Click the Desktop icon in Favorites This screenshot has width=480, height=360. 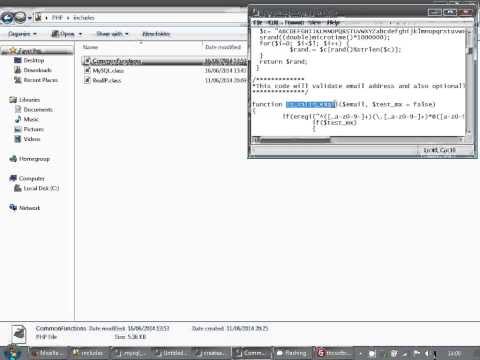pos(18,60)
